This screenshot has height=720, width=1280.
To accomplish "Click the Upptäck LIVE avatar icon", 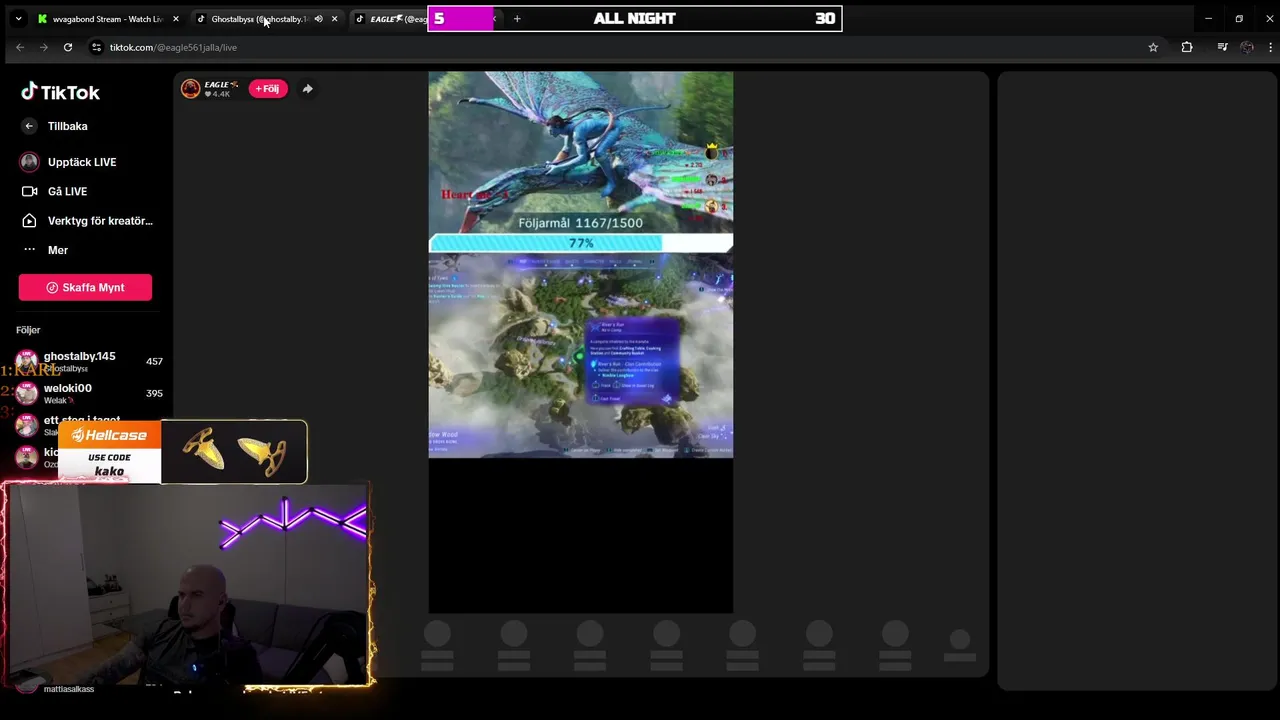I will click(x=29, y=162).
